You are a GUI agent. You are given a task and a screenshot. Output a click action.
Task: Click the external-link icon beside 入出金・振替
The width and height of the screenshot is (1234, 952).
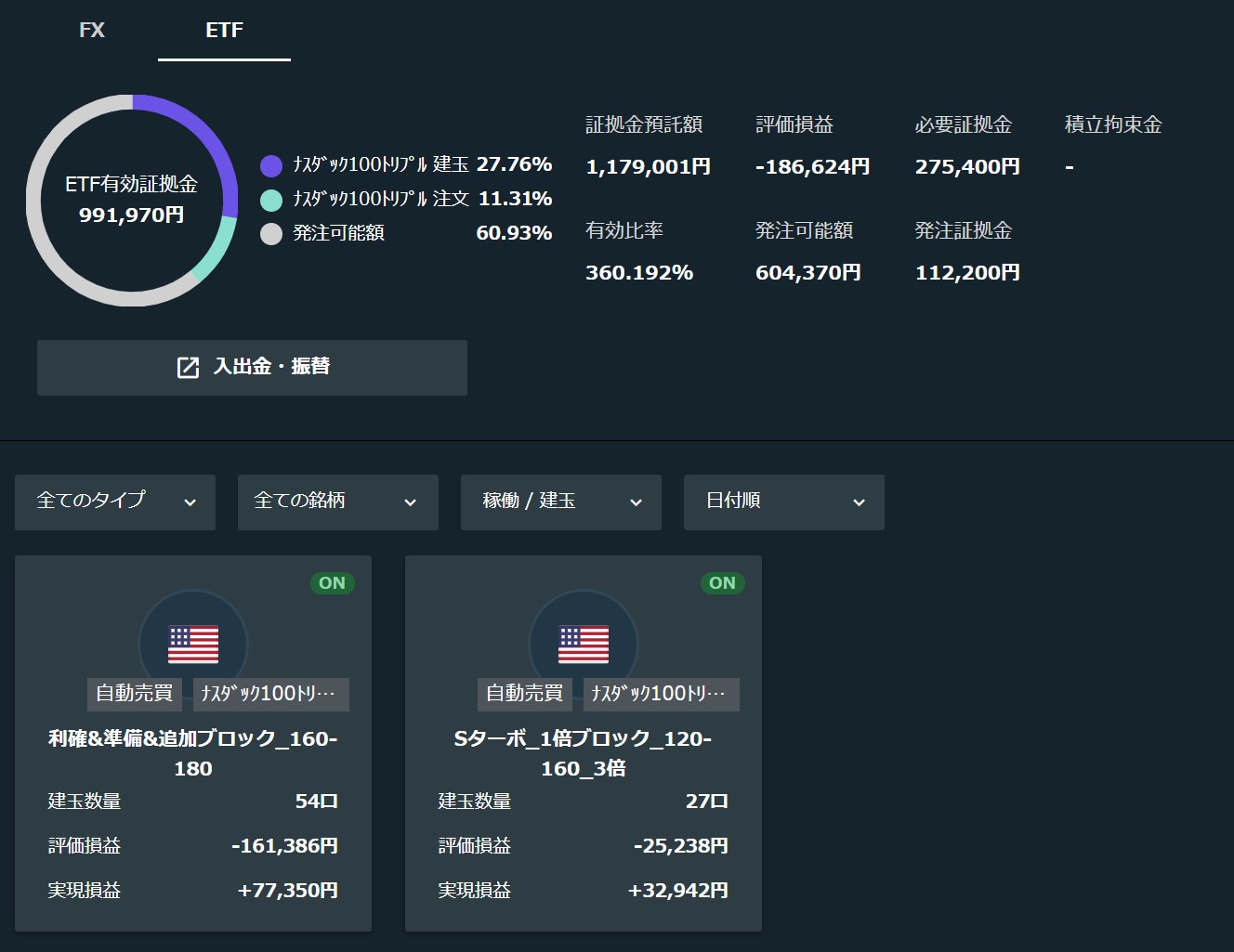(x=188, y=368)
